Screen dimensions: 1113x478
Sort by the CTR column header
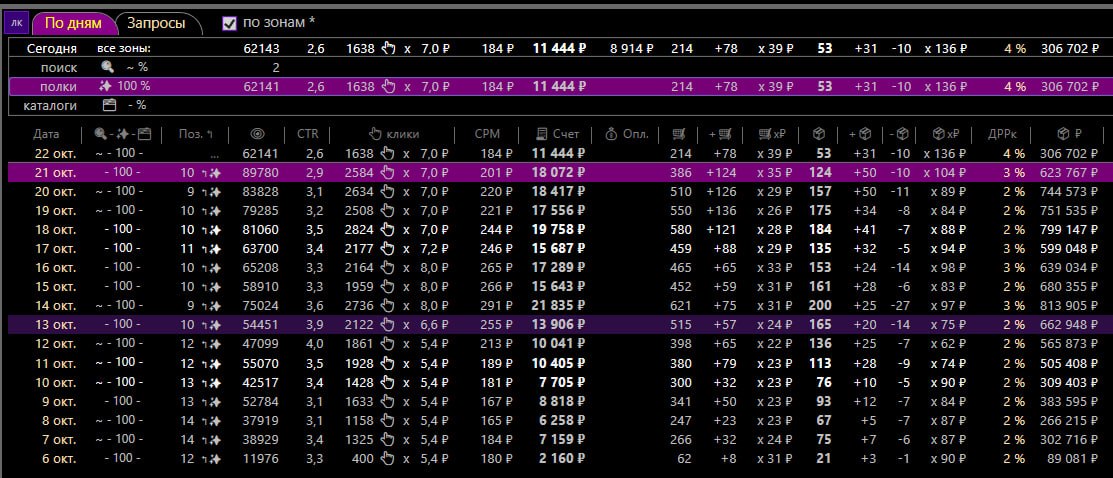[307, 134]
